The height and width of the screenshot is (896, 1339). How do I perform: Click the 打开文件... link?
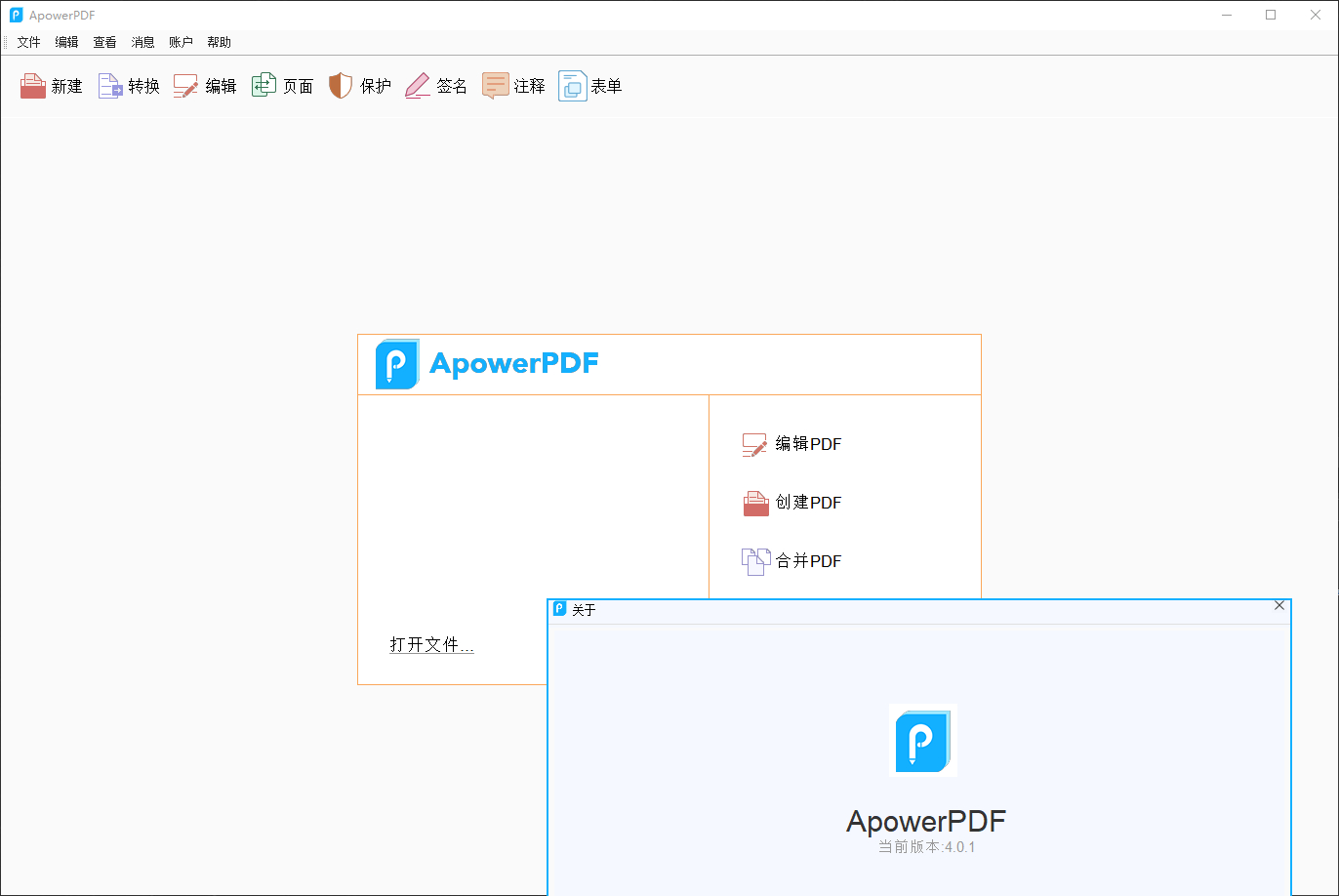tap(431, 644)
